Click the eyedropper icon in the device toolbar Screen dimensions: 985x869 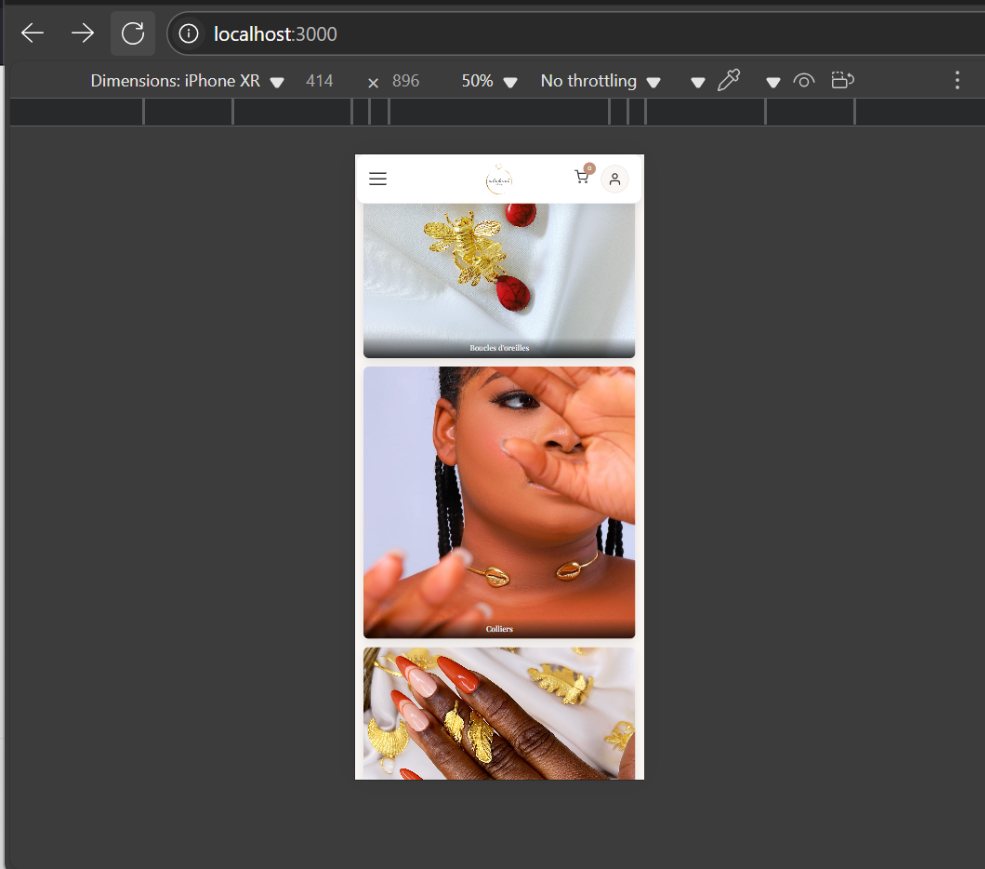pos(729,81)
